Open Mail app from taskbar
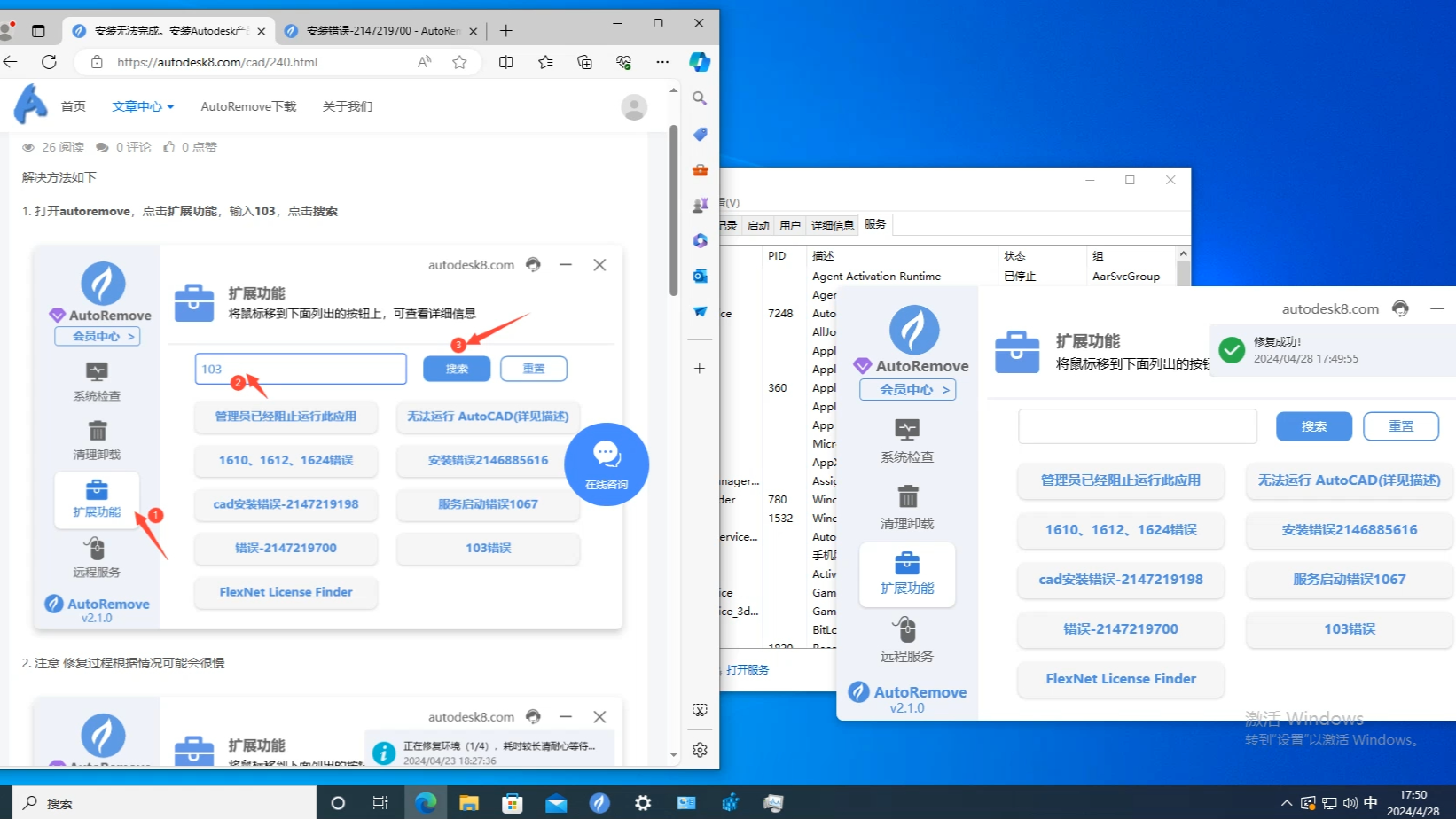1456x819 pixels. tap(556, 803)
